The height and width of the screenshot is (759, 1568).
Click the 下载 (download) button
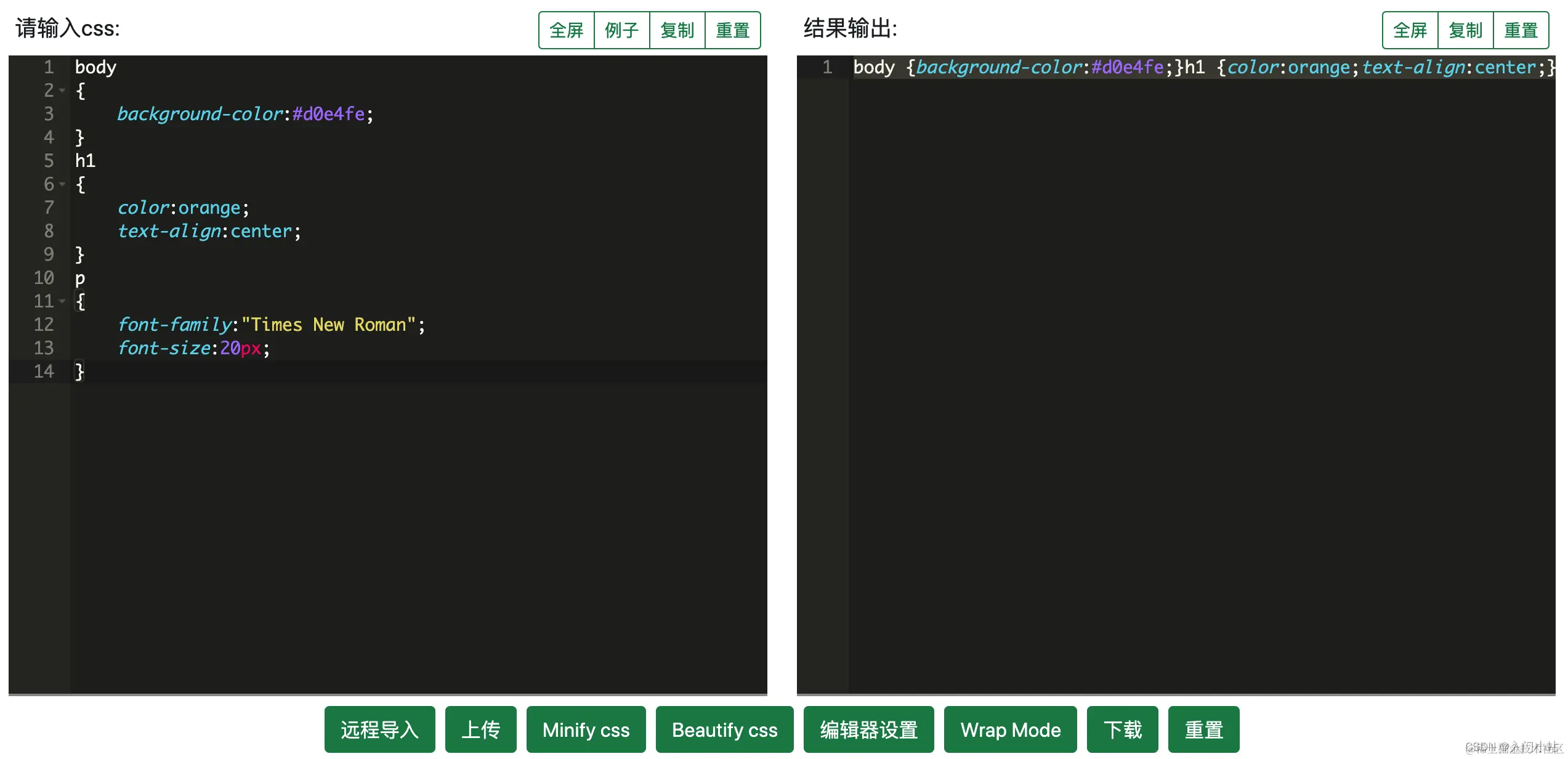(x=1122, y=729)
